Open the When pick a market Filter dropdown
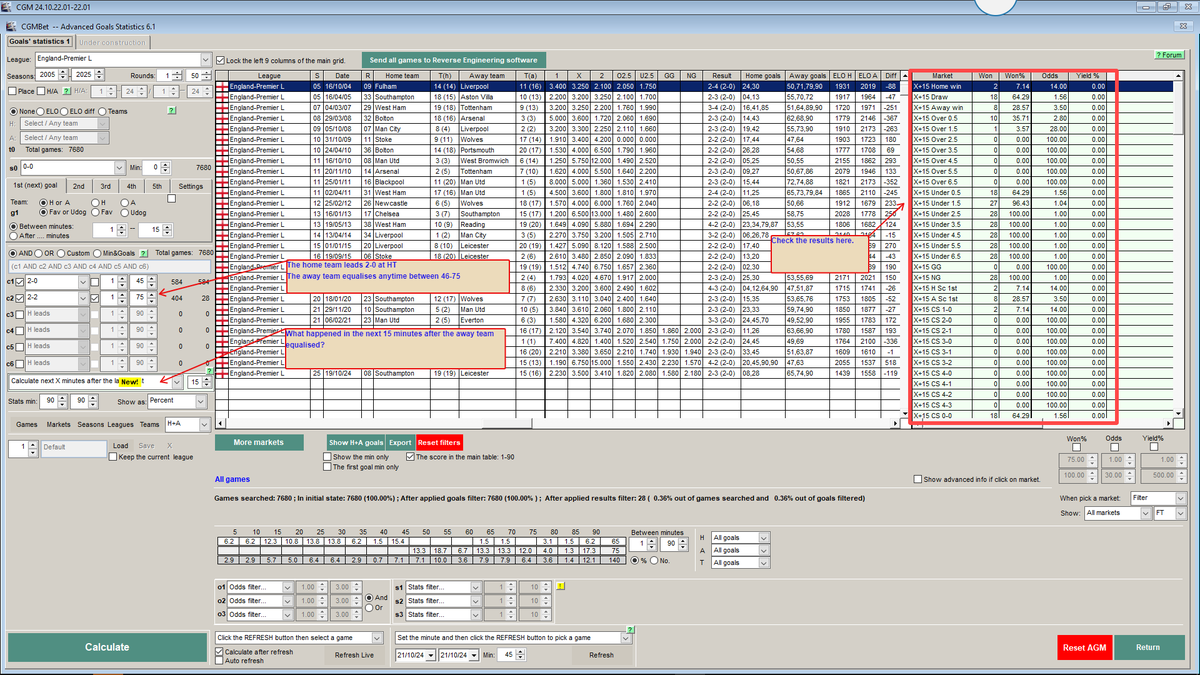This screenshot has width=1200, height=675. pos(1179,497)
